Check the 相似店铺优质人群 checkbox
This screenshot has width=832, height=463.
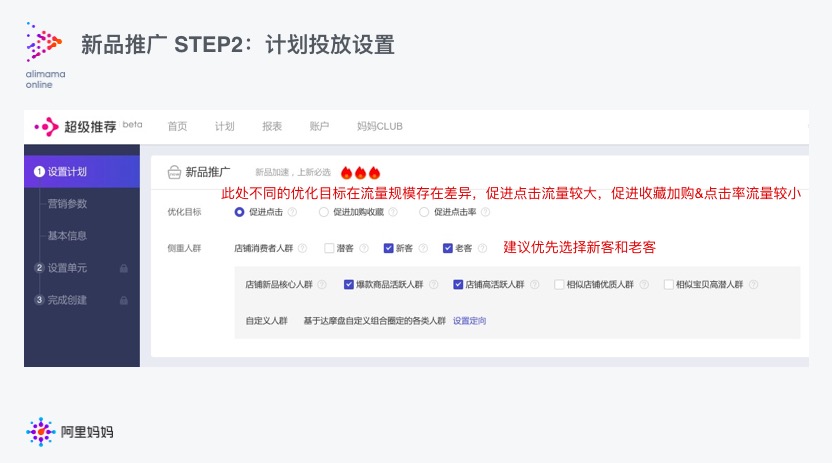pos(559,285)
